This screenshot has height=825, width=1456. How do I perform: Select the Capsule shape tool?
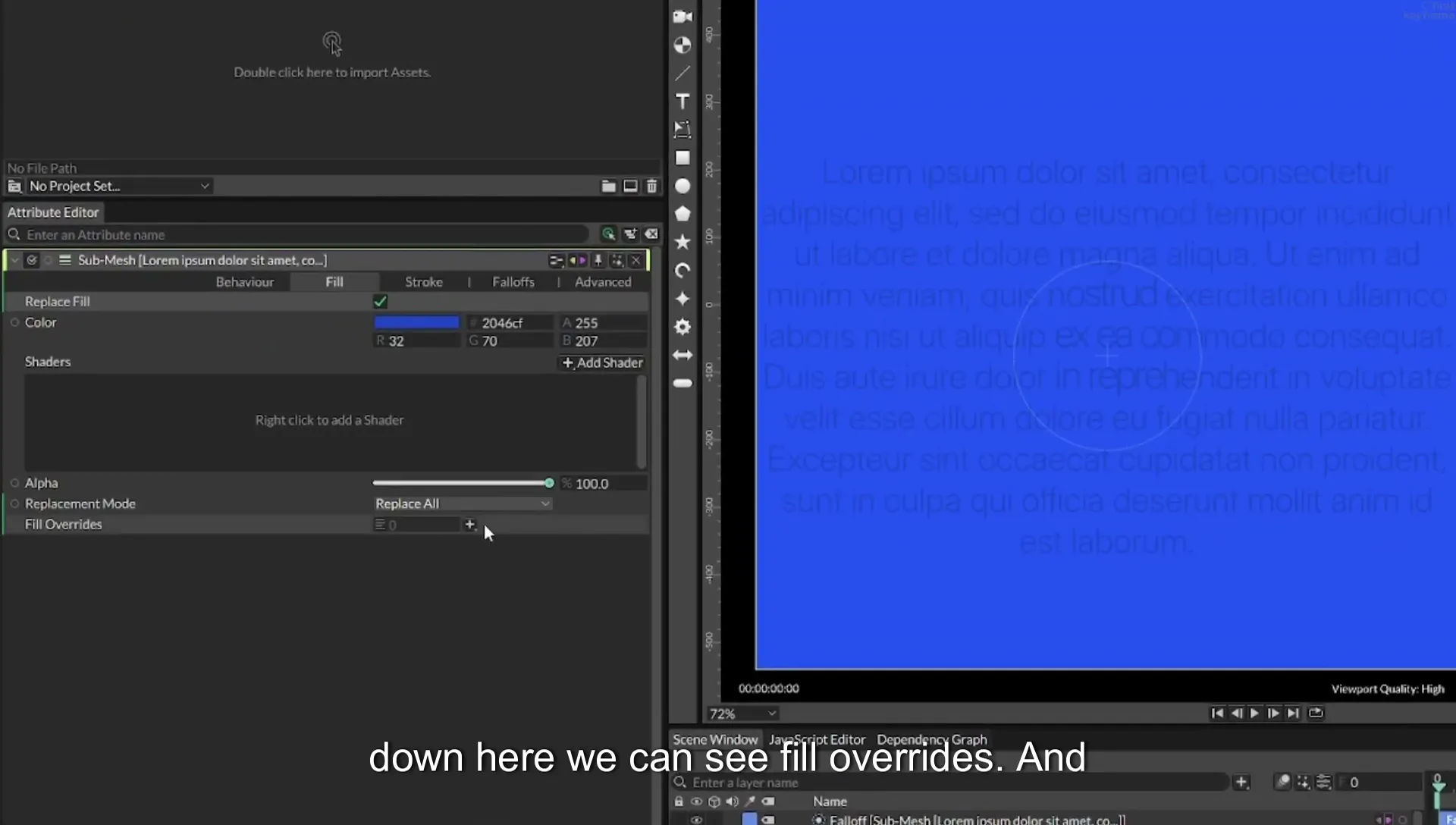click(682, 383)
